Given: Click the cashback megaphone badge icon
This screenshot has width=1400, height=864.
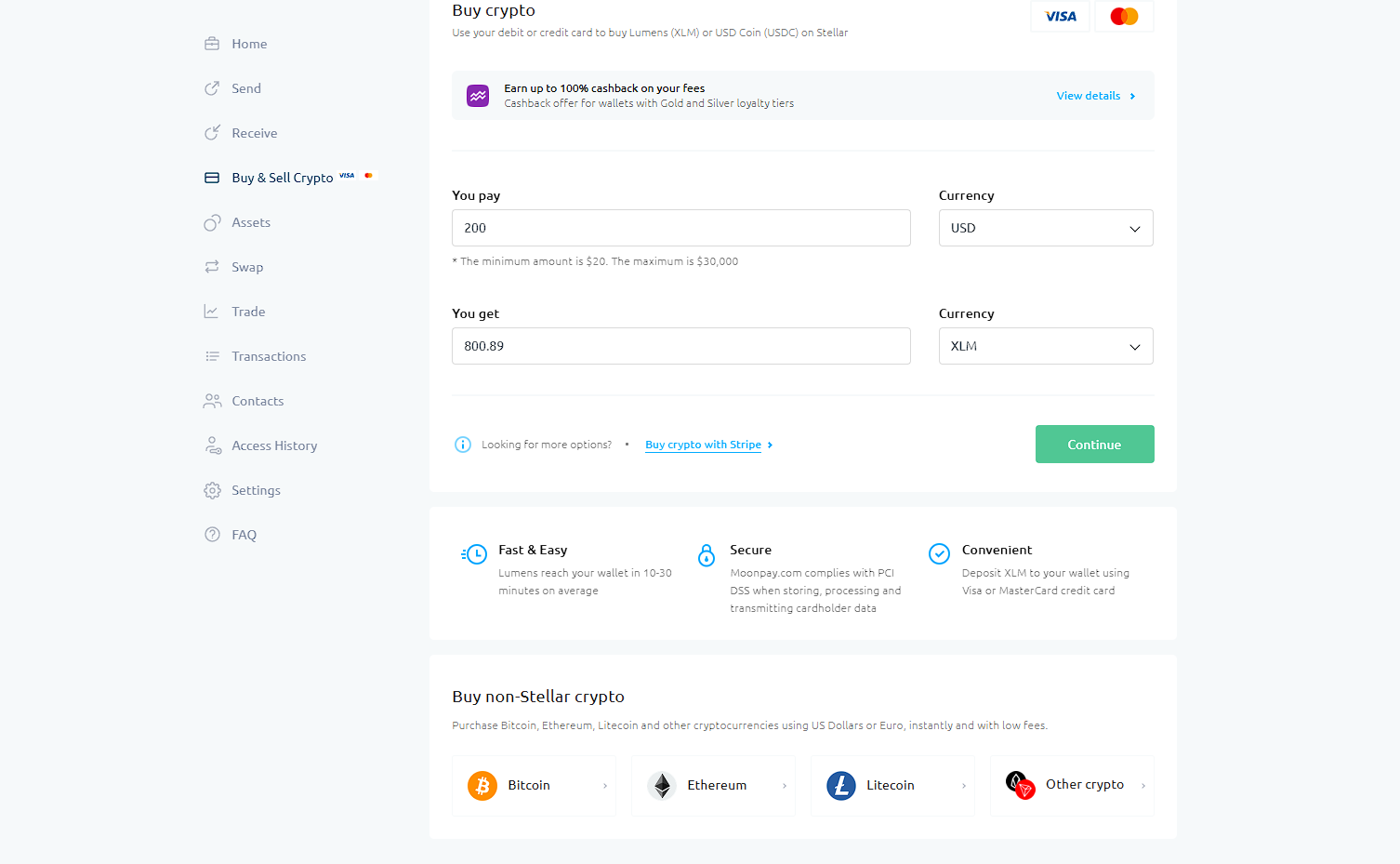Looking at the screenshot, I should (x=477, y=95).
